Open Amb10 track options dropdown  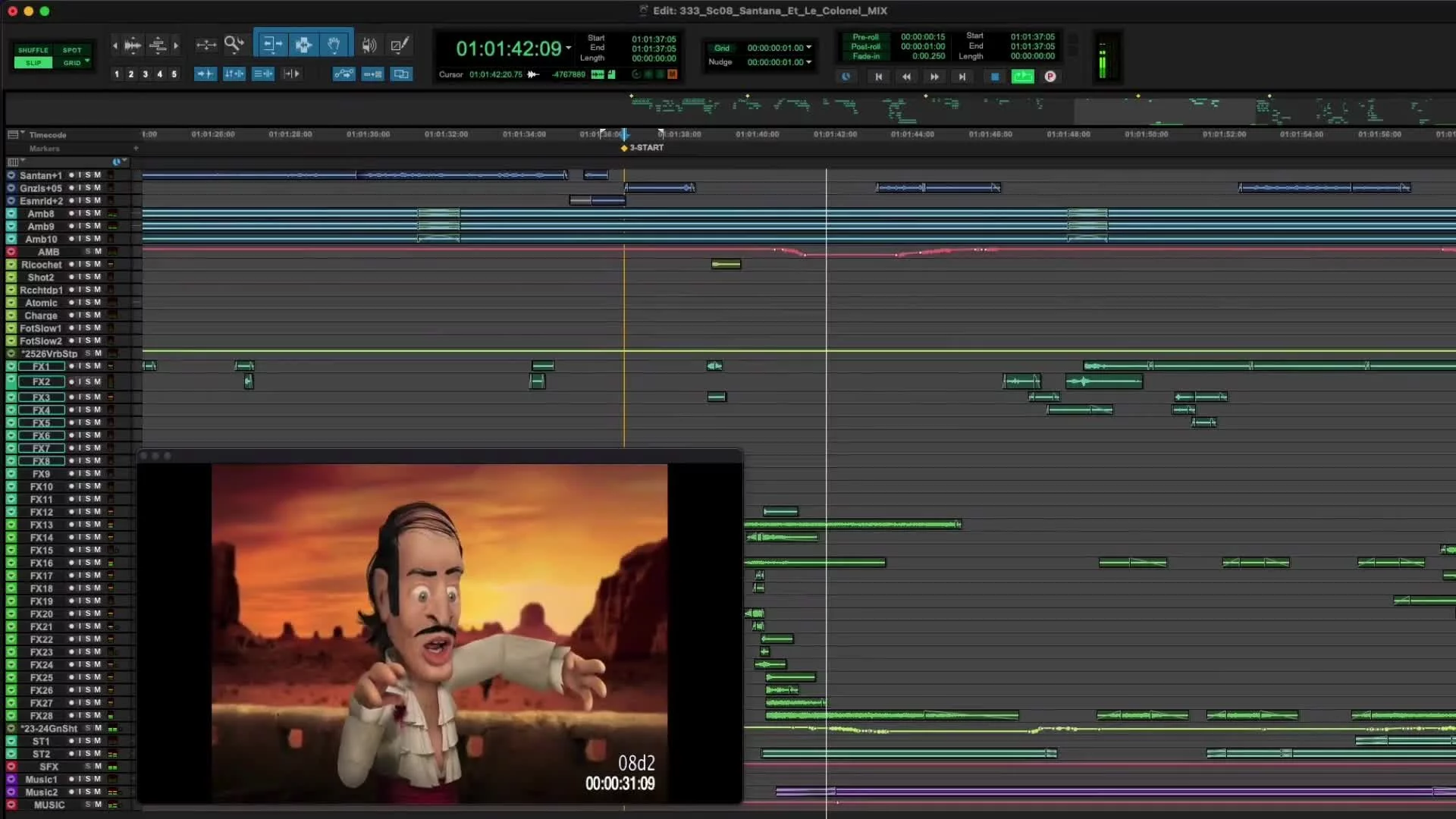tap(11, 239)
